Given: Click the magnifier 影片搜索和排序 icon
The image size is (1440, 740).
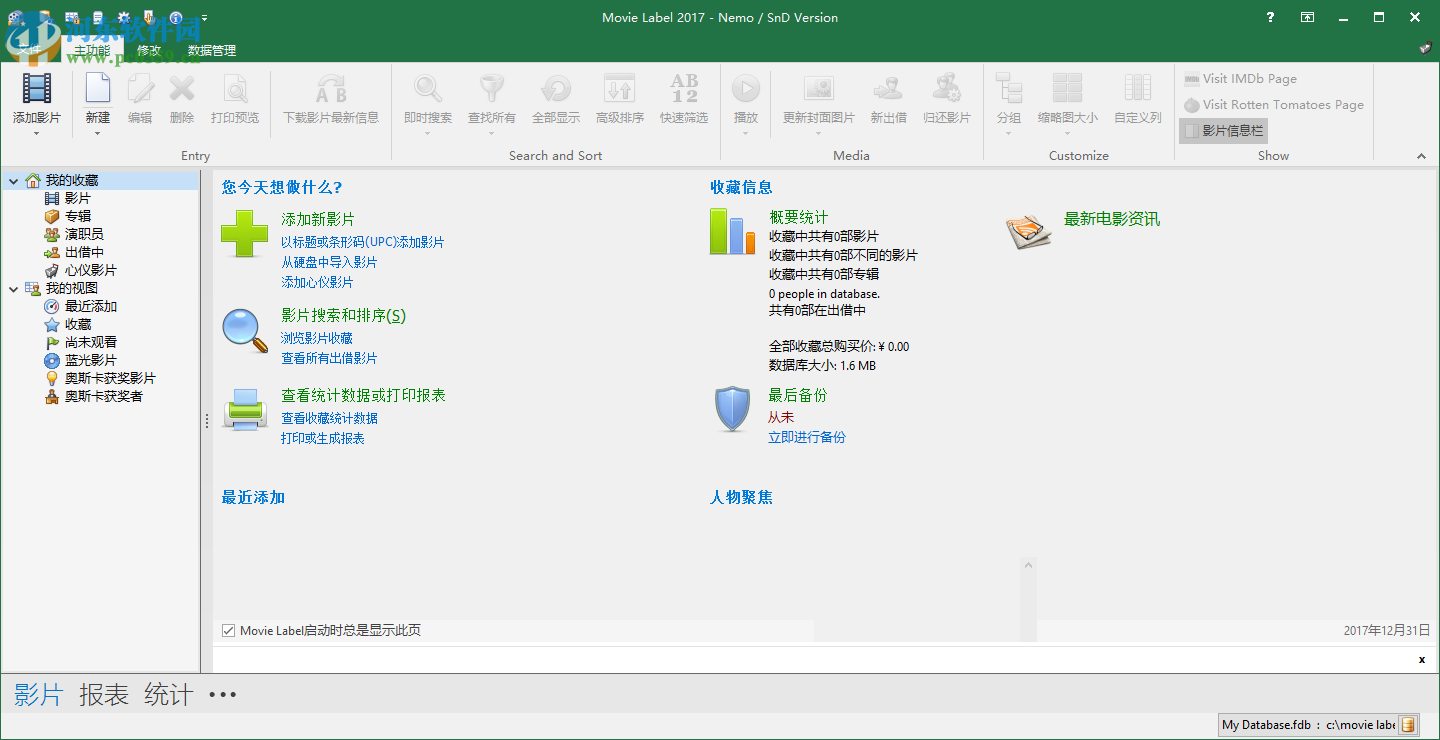Looking at the screenshot, I should tap(244, 330).
